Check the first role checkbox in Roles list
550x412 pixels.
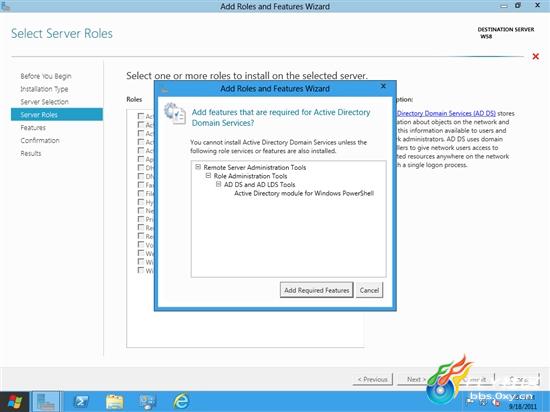coord(141,116)
